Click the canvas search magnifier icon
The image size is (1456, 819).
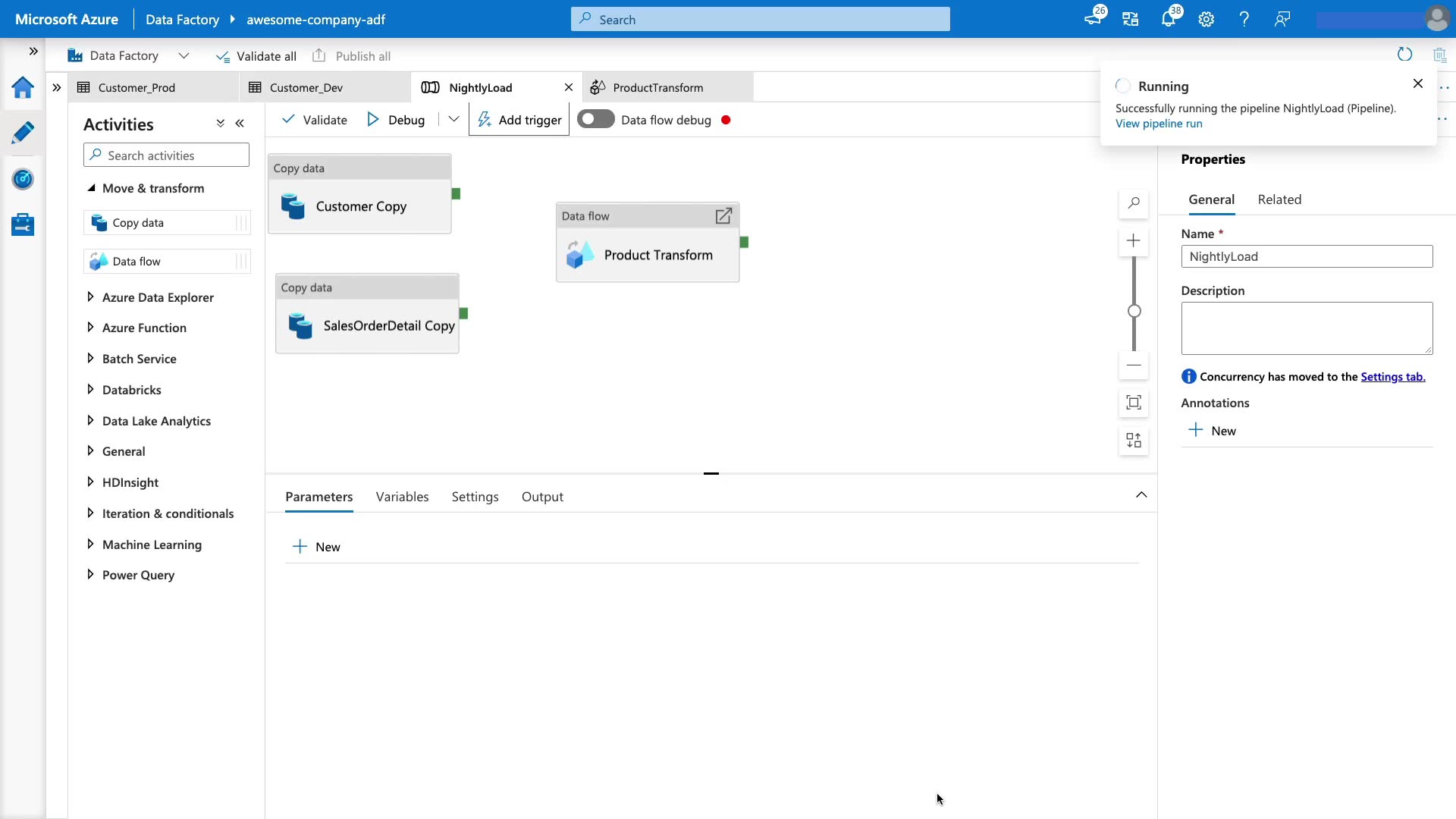(1134, 203)
